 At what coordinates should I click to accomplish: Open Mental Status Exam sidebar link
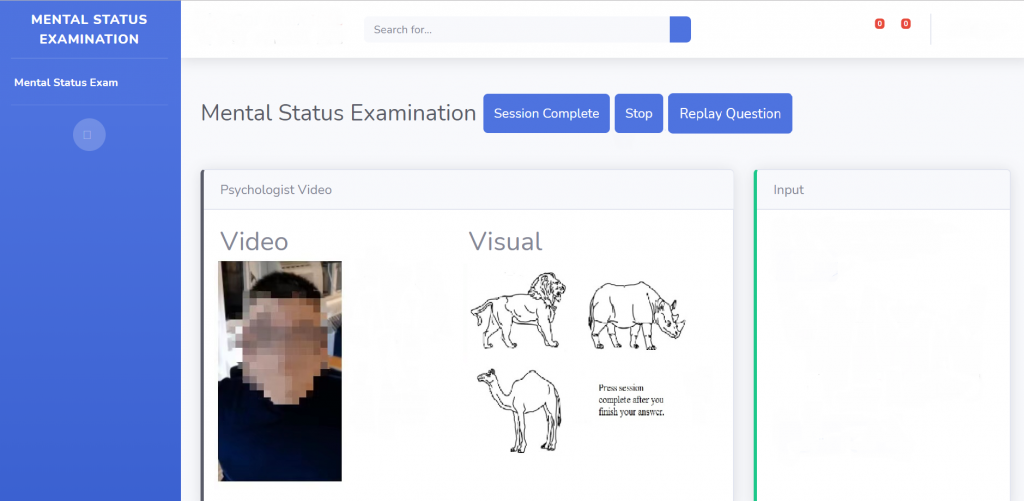pyautogui.click(x=66, y=82)
